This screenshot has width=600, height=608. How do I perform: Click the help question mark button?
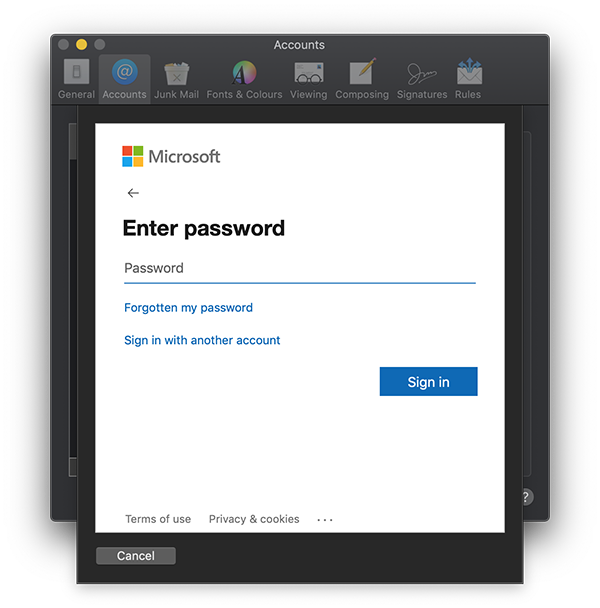tap(527, 497)
